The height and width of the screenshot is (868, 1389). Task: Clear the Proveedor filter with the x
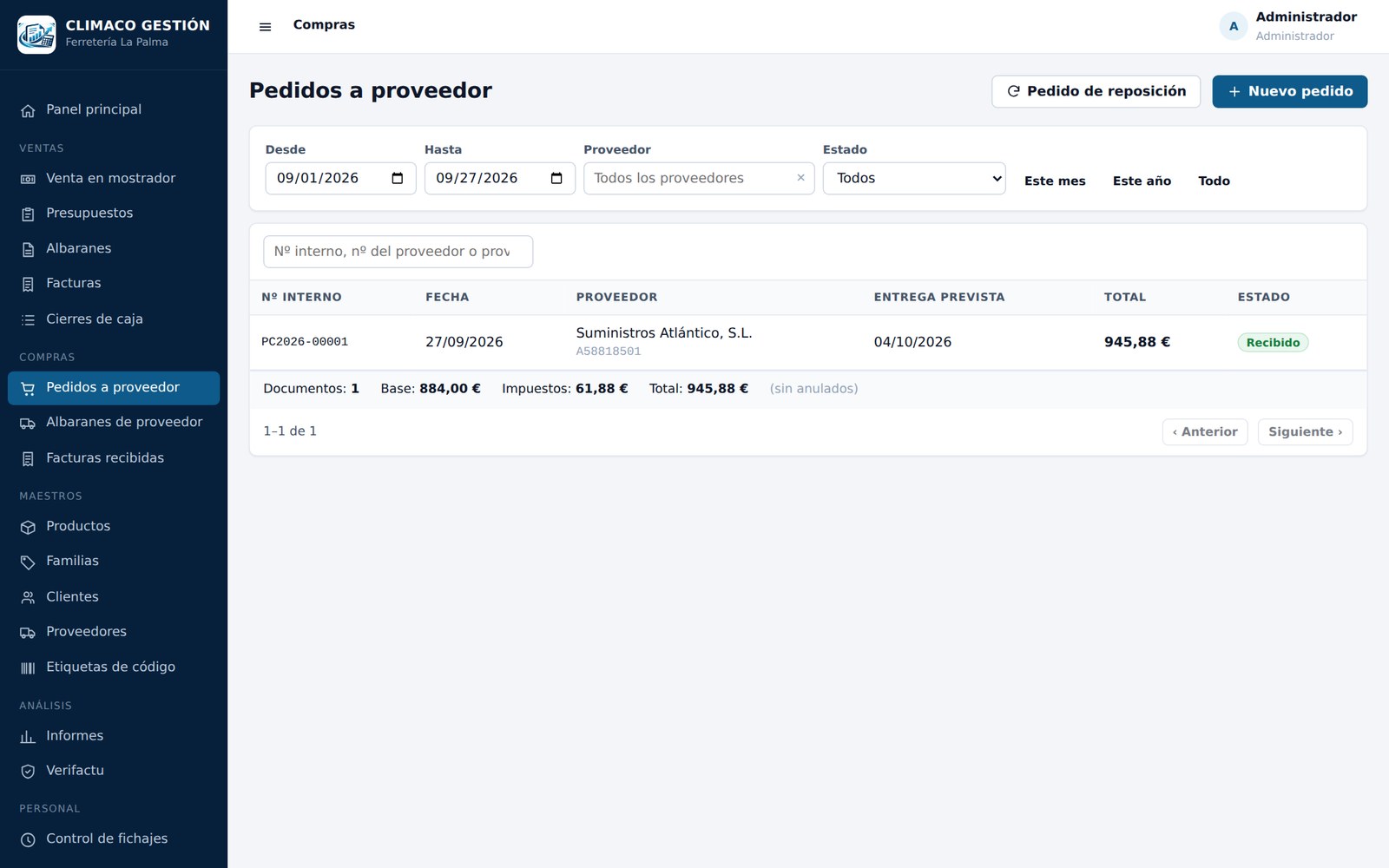pos(800,178)
